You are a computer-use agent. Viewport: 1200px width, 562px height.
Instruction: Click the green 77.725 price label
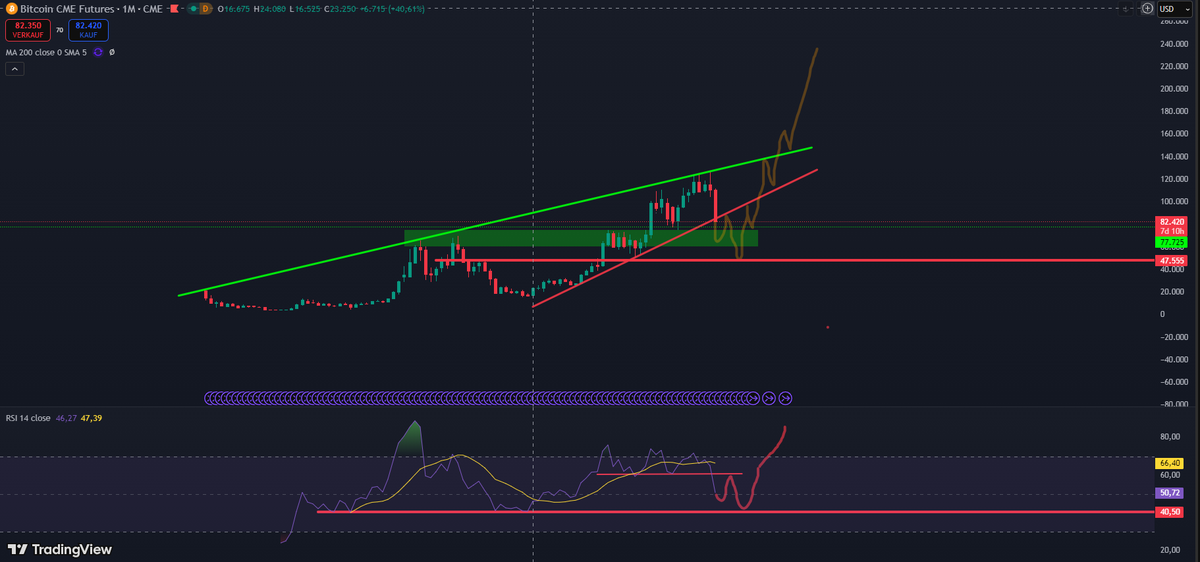pos(1170,242)
